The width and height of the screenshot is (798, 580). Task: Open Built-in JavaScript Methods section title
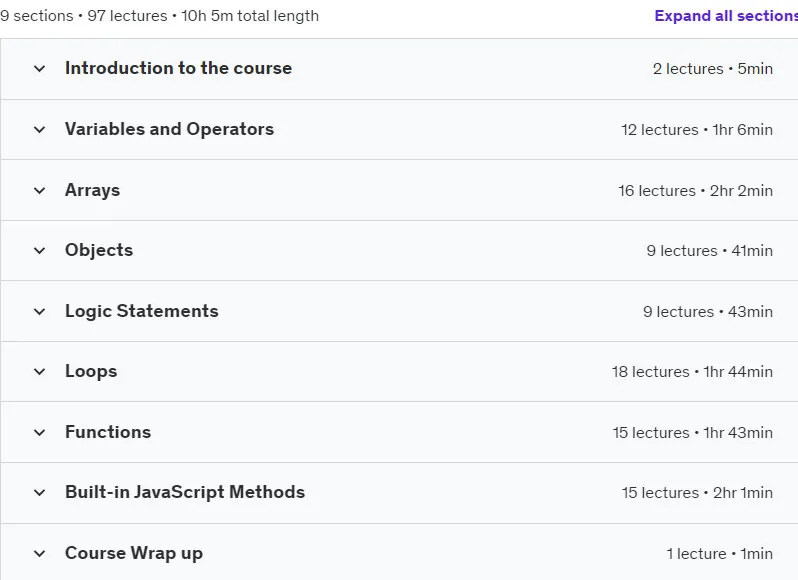[x=185, y=492]
